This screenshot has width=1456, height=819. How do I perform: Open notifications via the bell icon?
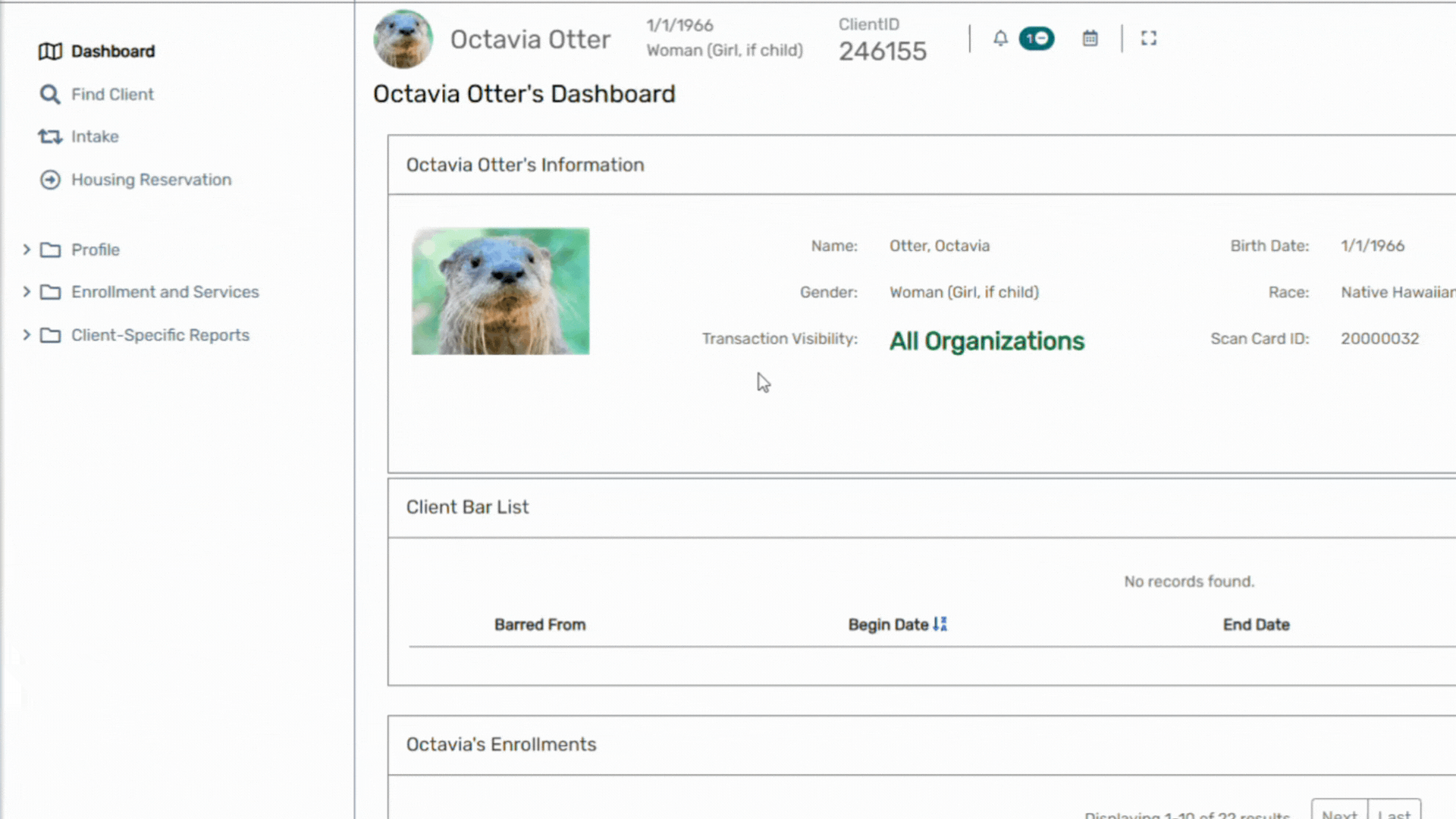(x=1000, y=39)
